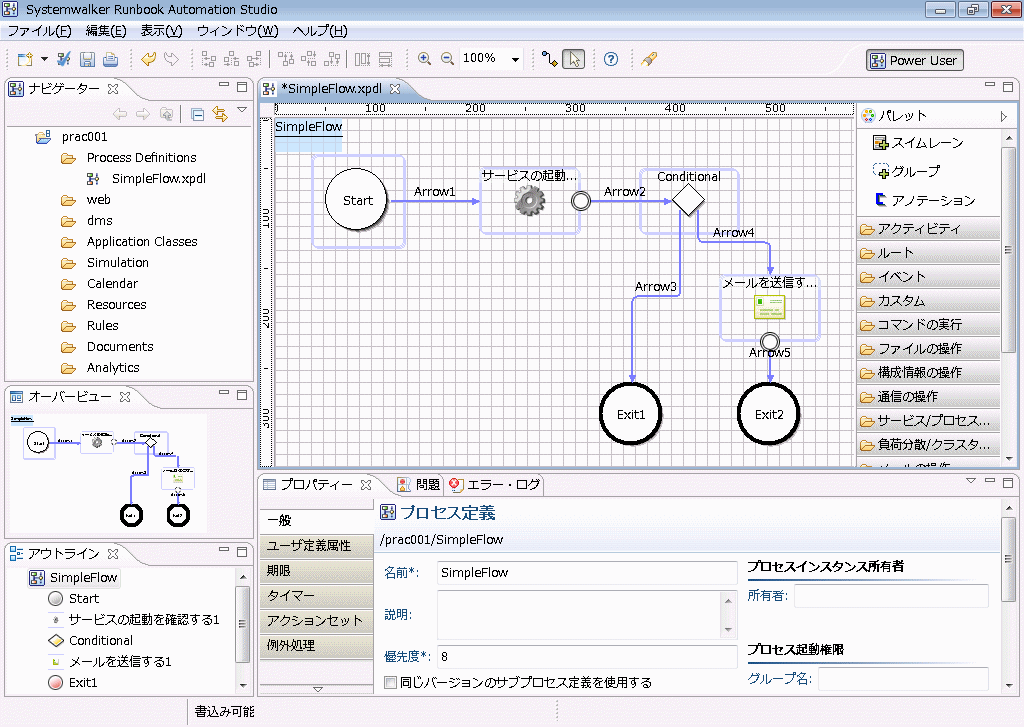Collapse the パレット panel arrow
The height and width of the screenshot is (727, 1024).
point(1003,116)
